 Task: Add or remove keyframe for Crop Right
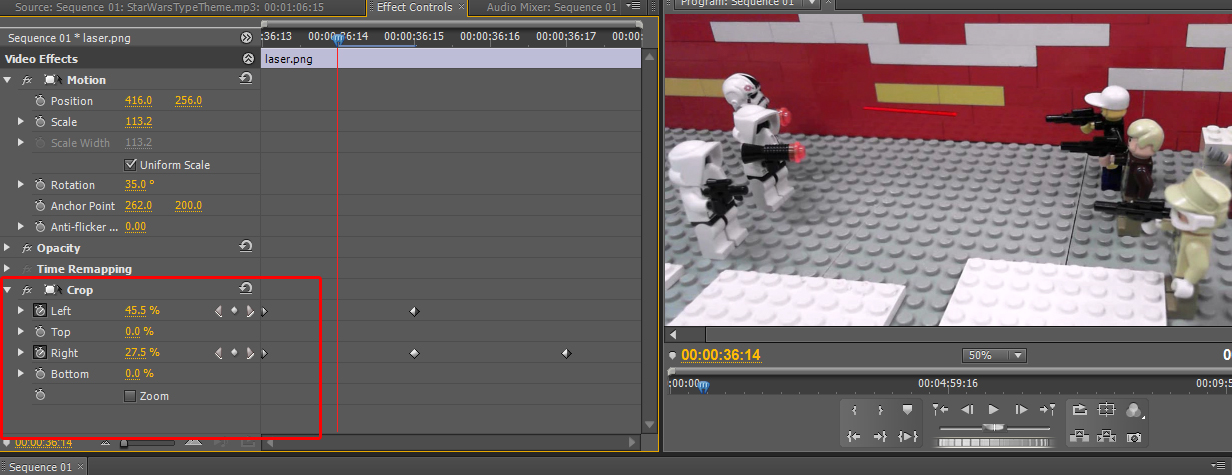(x=234, y=353)
